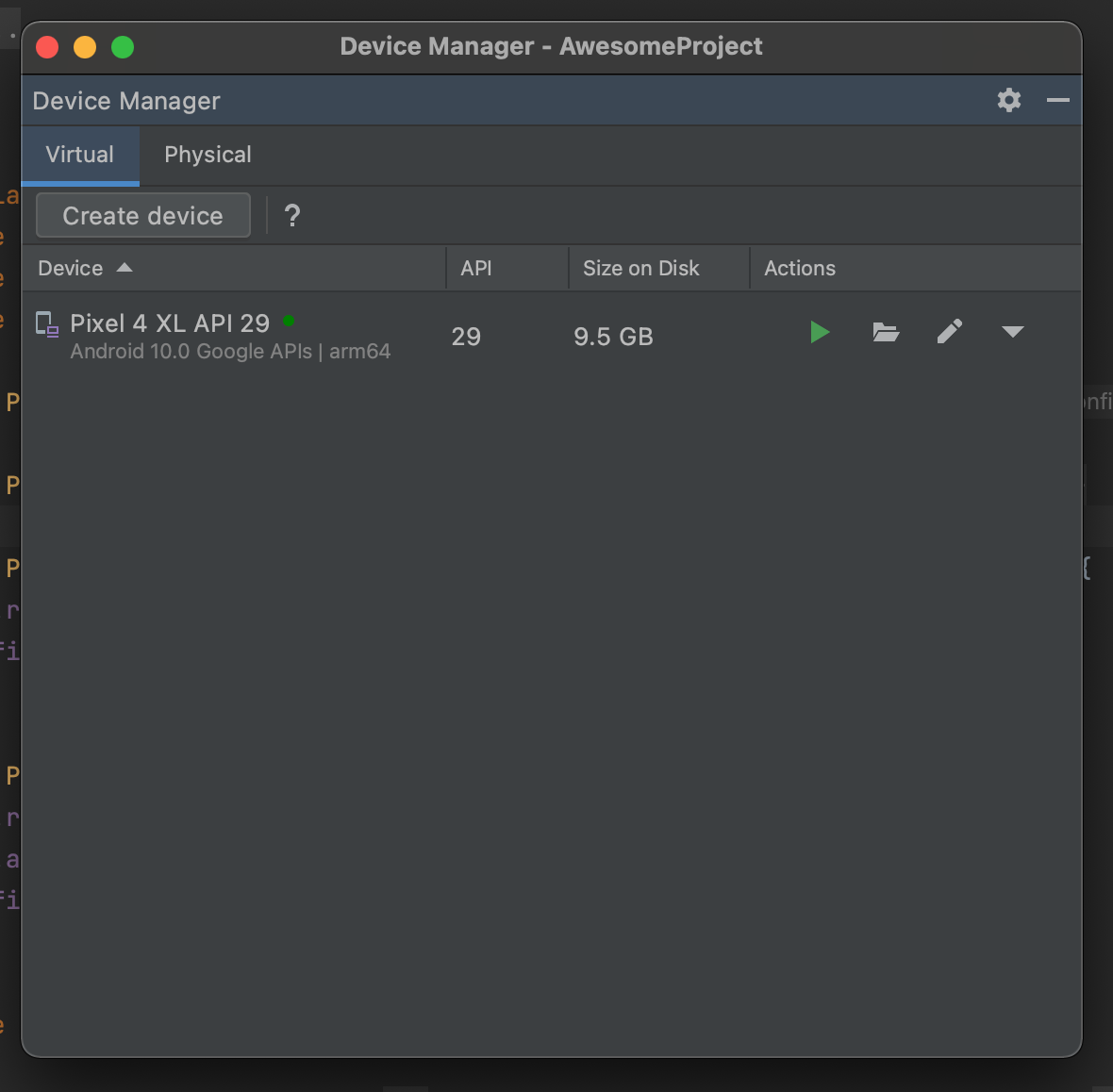Maximize the window with the green button

point(123,47)
